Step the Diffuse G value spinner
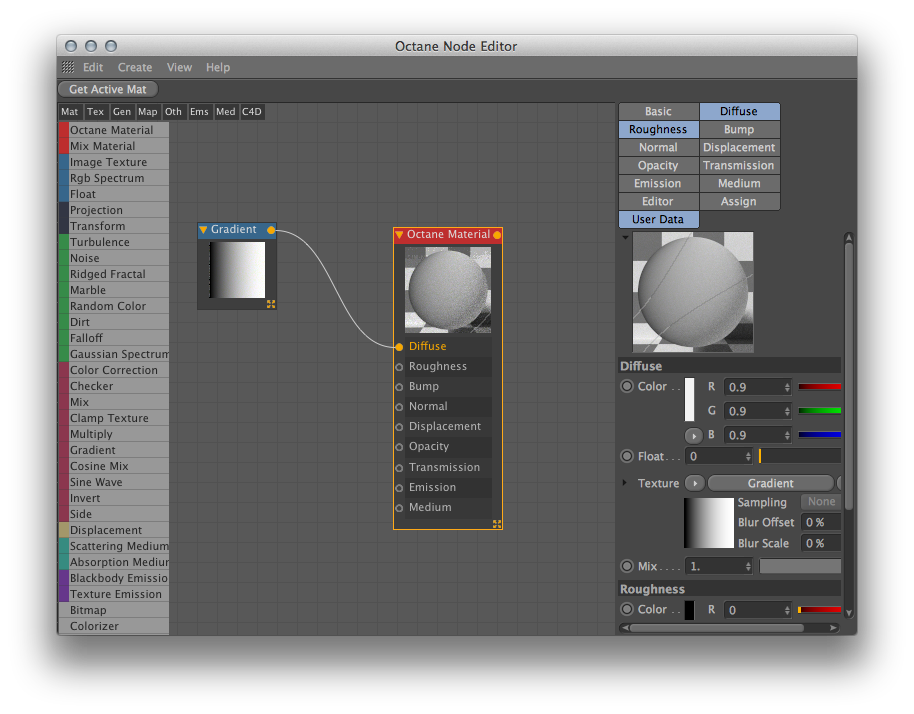Viewport: 914px width, 714px height. (787, 411)
